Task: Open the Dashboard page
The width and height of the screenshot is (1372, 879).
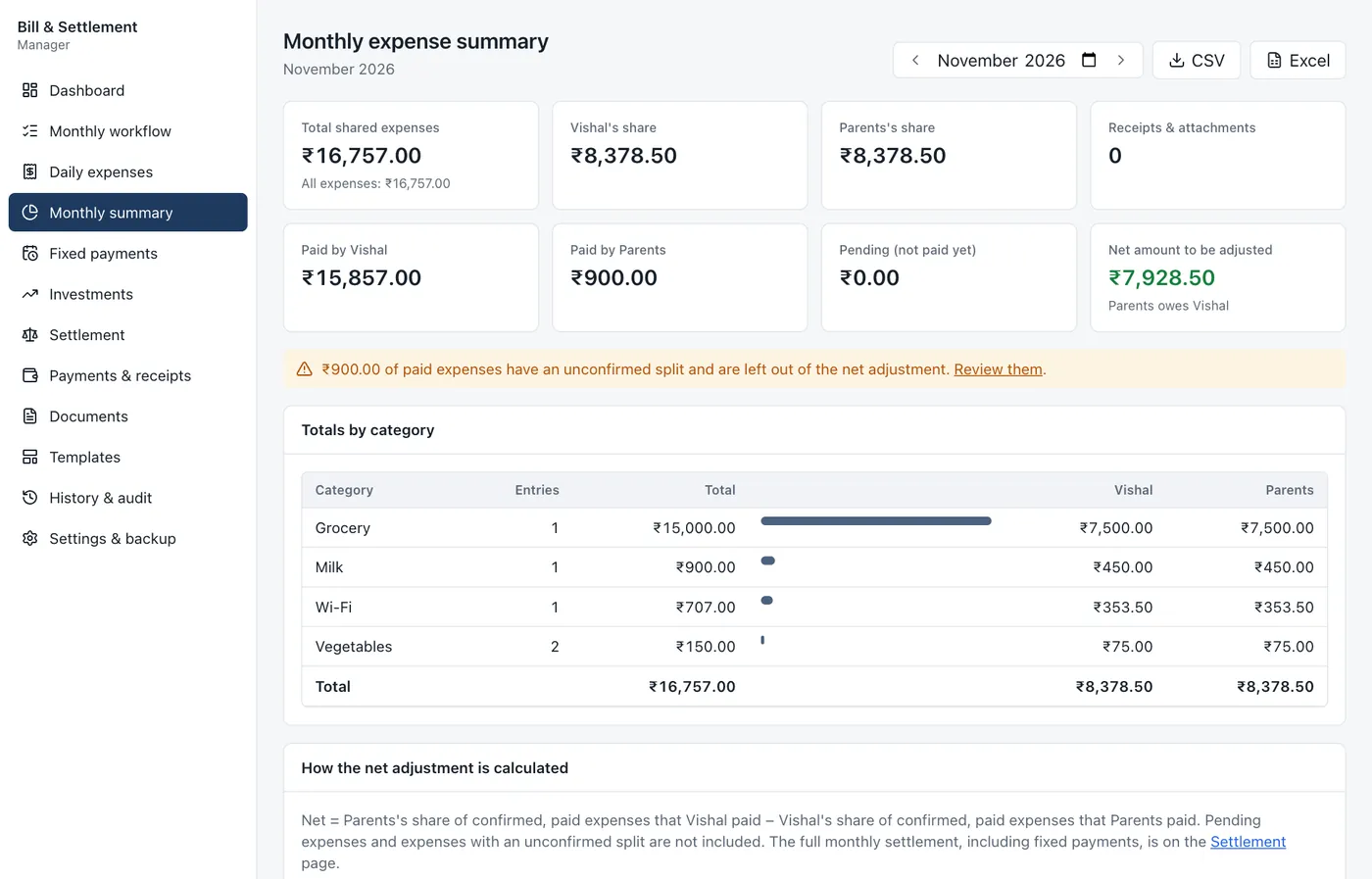Action: (x=128, y=90)
